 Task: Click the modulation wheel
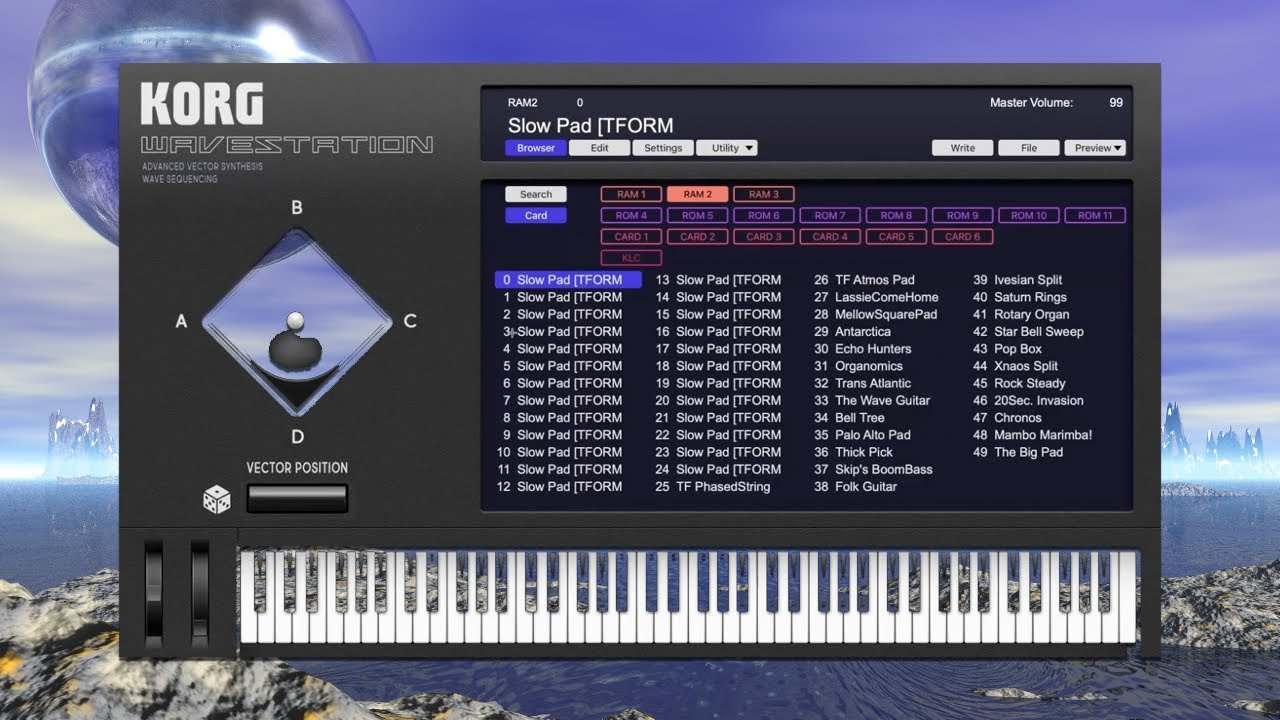(200, 594)
